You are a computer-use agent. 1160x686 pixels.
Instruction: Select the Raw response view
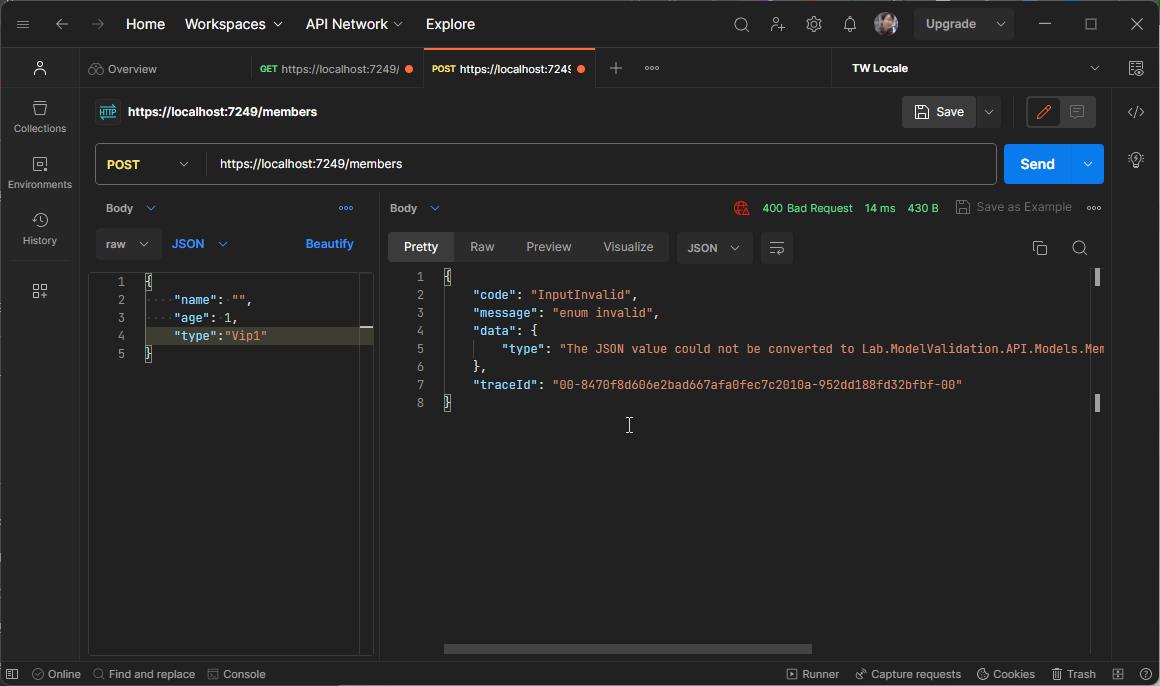[x=482, y=247]
